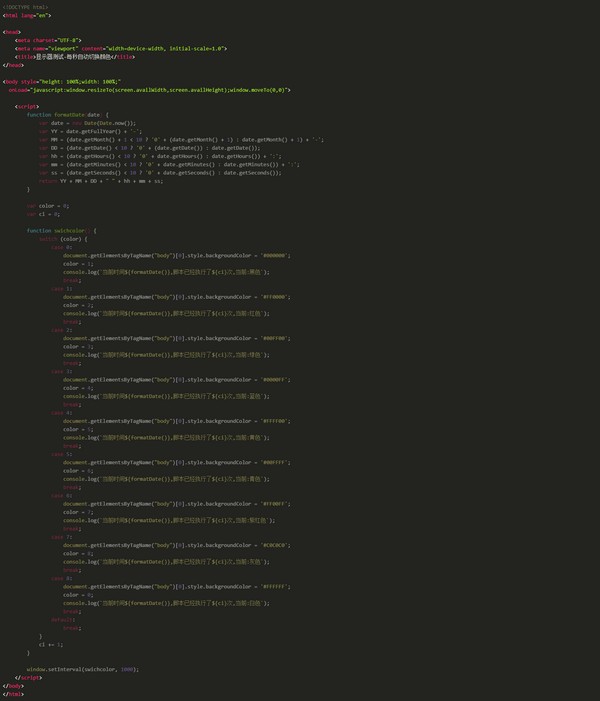Click the backgroundColor = '#0000FF' line
This screenshot has width=600, height=701.
coord(177,380)
